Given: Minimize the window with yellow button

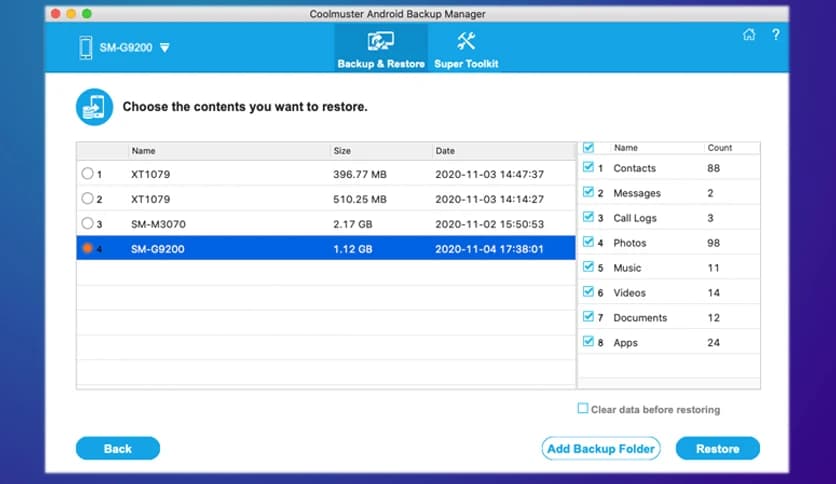Looking at the screenshot, I should click(71, 14).
